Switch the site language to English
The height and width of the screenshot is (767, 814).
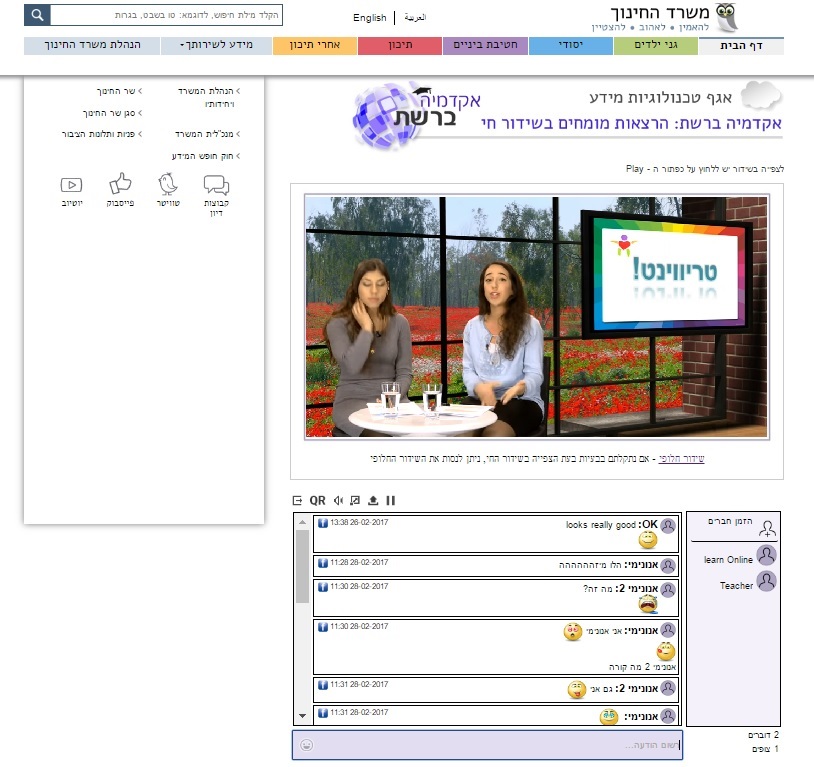369,18
